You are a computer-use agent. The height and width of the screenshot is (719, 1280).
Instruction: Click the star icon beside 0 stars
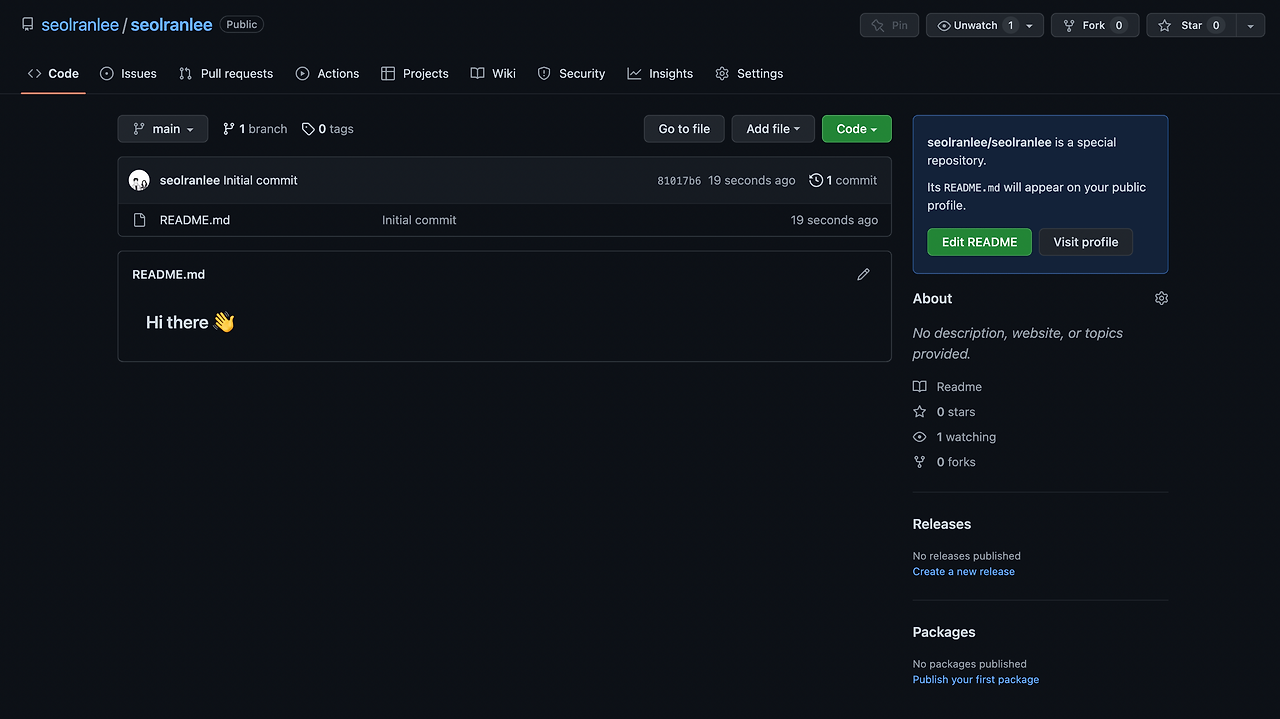pos(920,412)
